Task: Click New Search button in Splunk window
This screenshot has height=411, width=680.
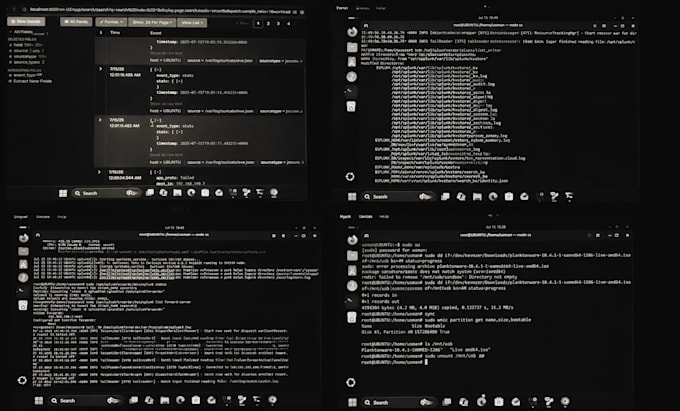Action: pos(26,21)
